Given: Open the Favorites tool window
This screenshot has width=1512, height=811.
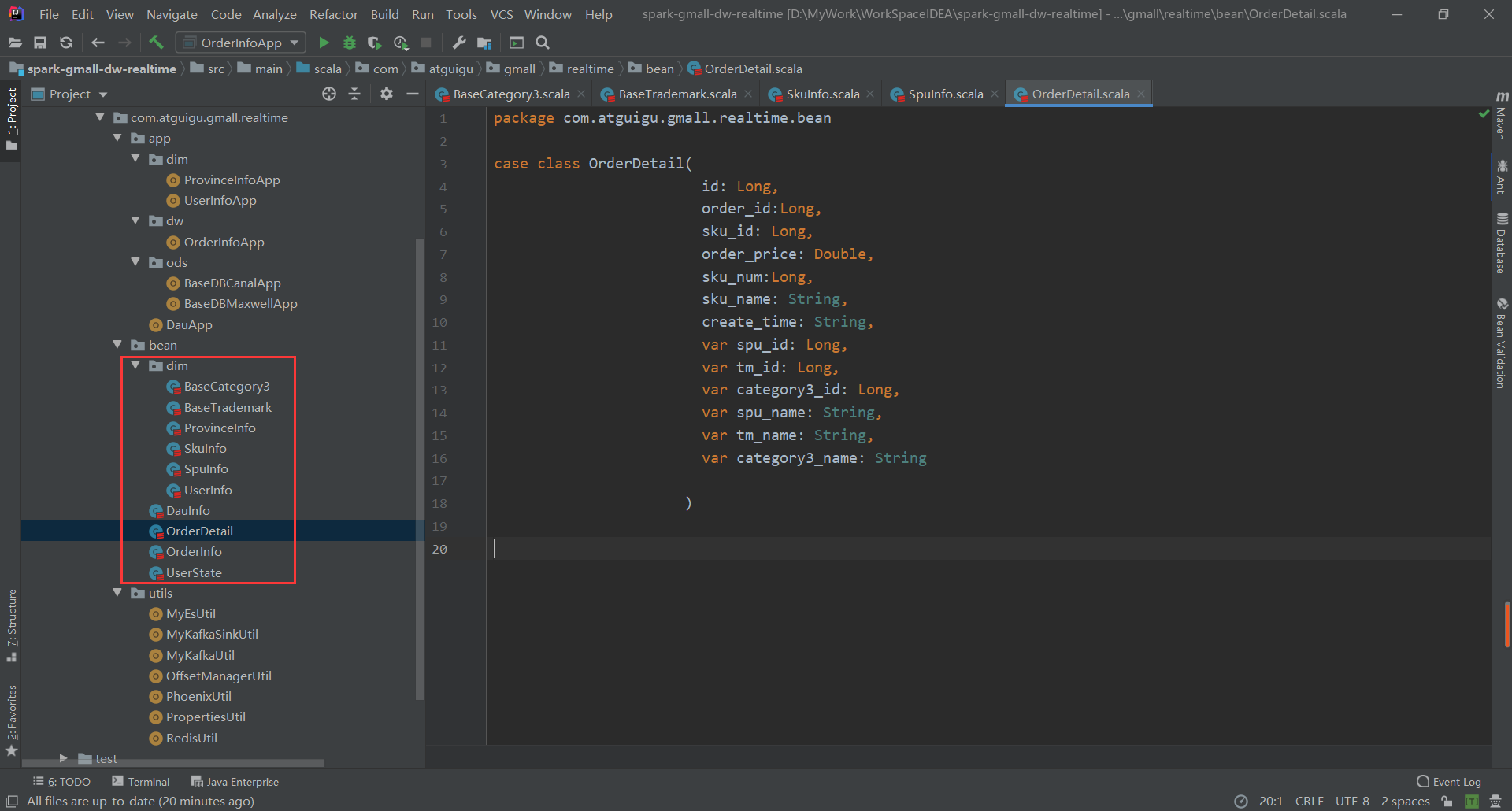Looking at the screenshot, I should (x=11, y=720).
